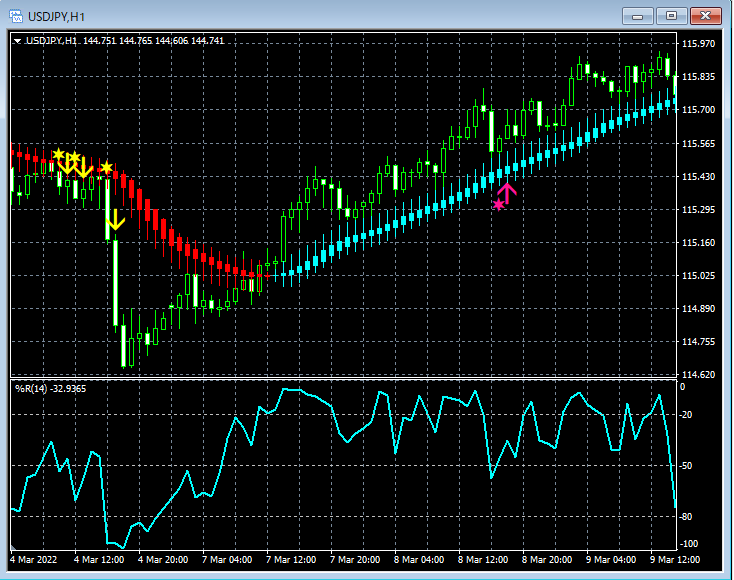Maximize the USDJPY,H1 chart window
Viewport: 734px width, 580px height.
click(x=671, y=16)
